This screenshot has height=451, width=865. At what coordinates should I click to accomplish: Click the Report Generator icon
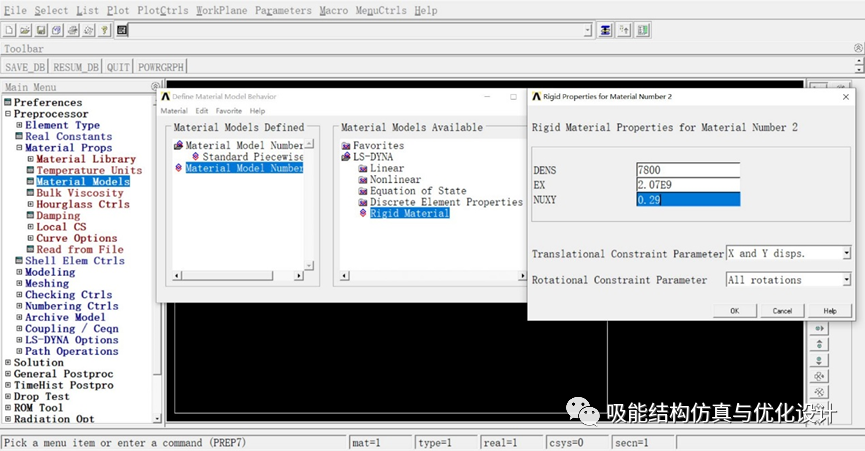pos(88,30)
